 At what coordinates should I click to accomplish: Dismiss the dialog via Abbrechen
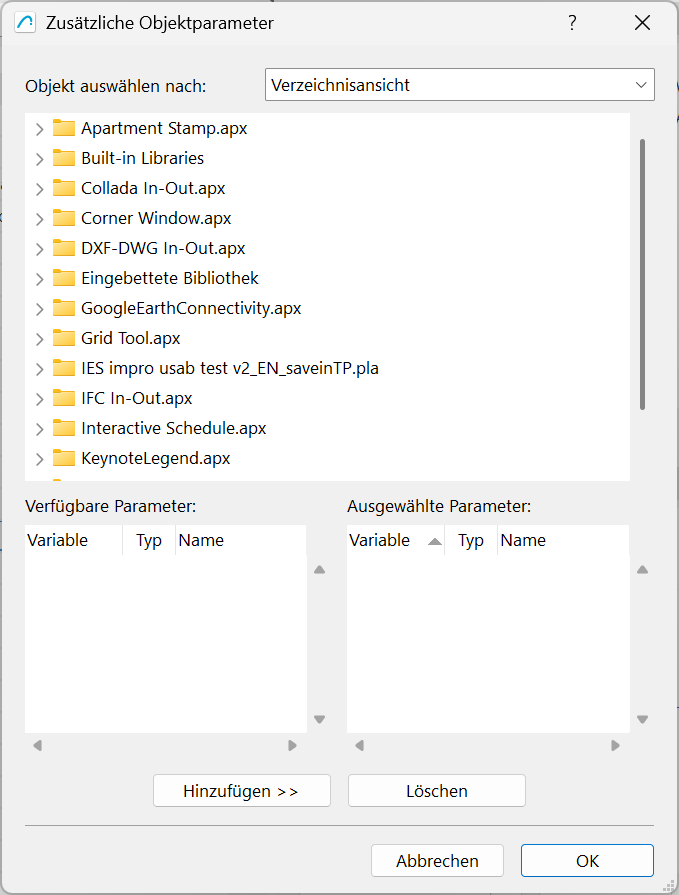pyautogui.click(x=437, y=860)
